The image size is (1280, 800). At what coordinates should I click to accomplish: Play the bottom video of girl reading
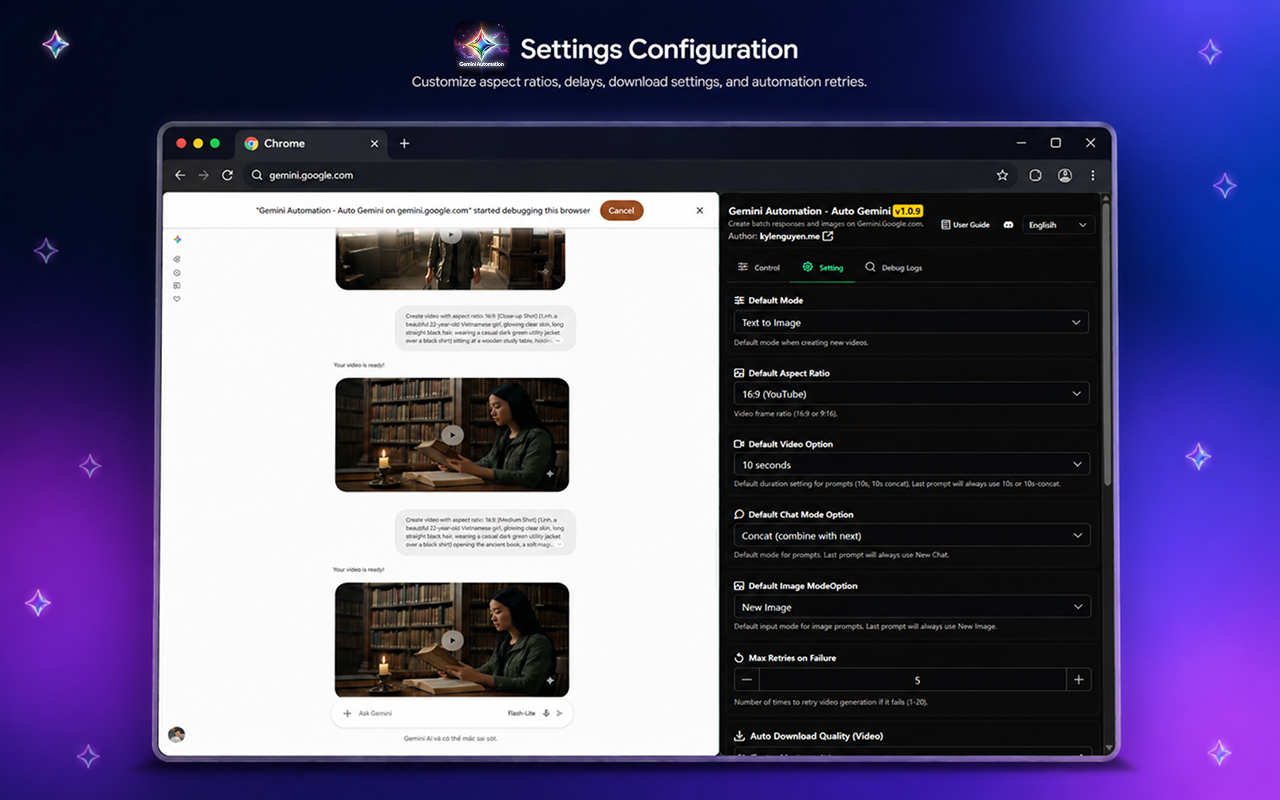pos(453,640)
